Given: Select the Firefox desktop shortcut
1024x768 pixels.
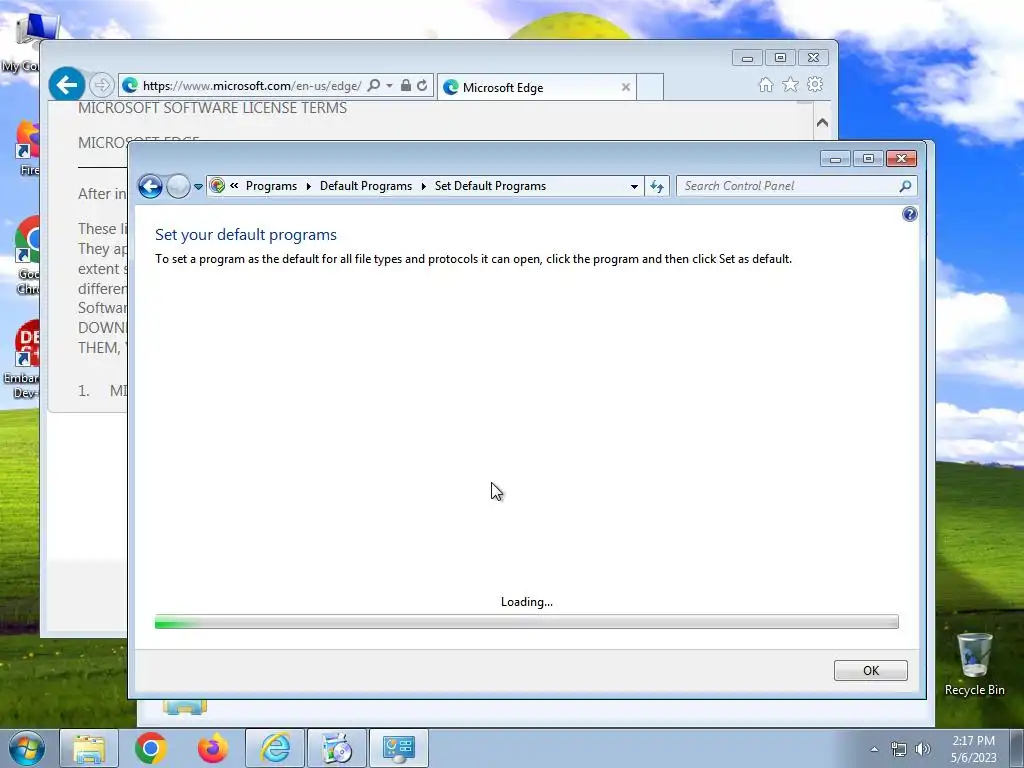Looking at the screenshot, I should tap(27, 148).
